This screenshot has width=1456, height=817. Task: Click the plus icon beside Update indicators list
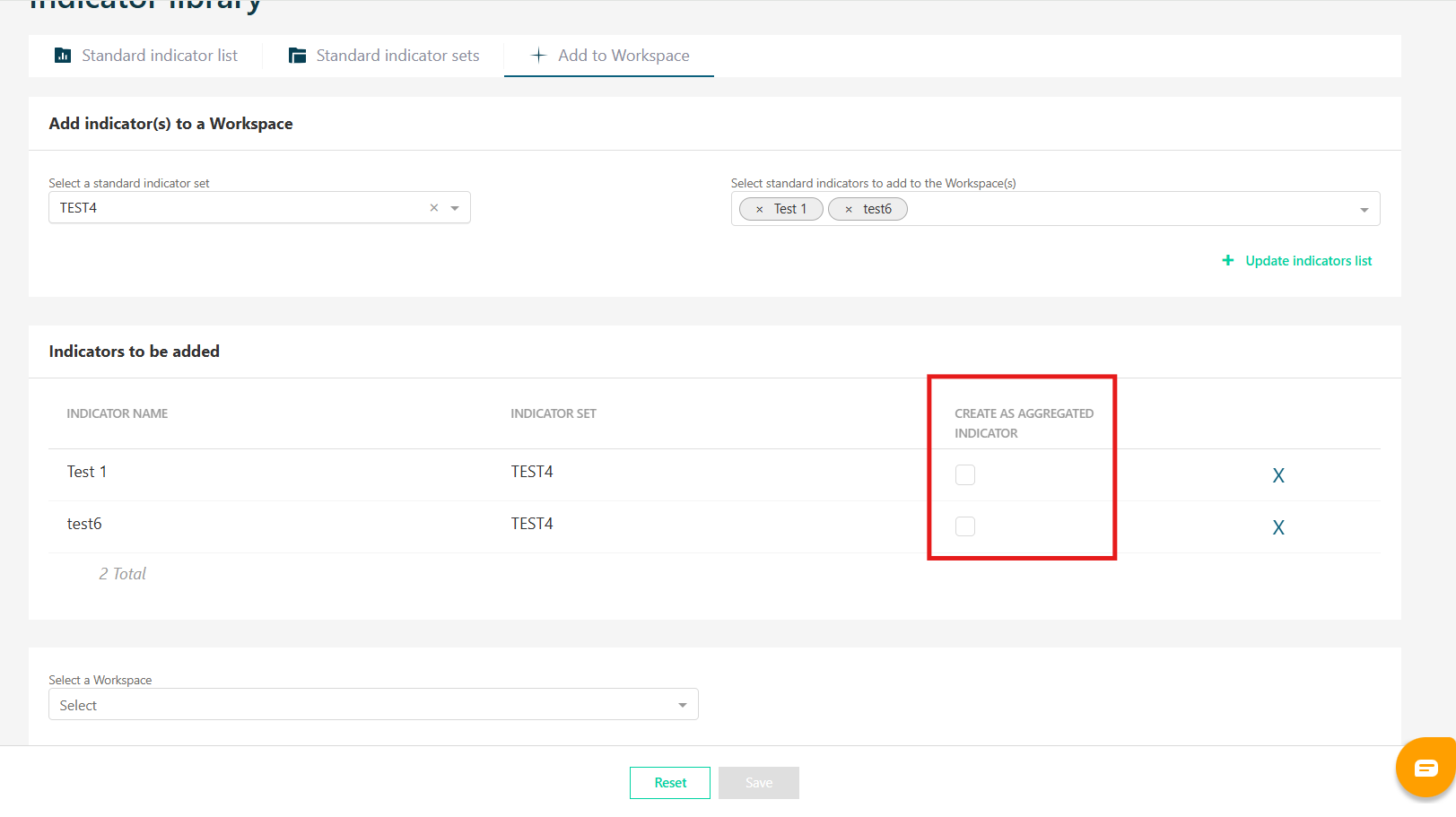point(1228,260)
